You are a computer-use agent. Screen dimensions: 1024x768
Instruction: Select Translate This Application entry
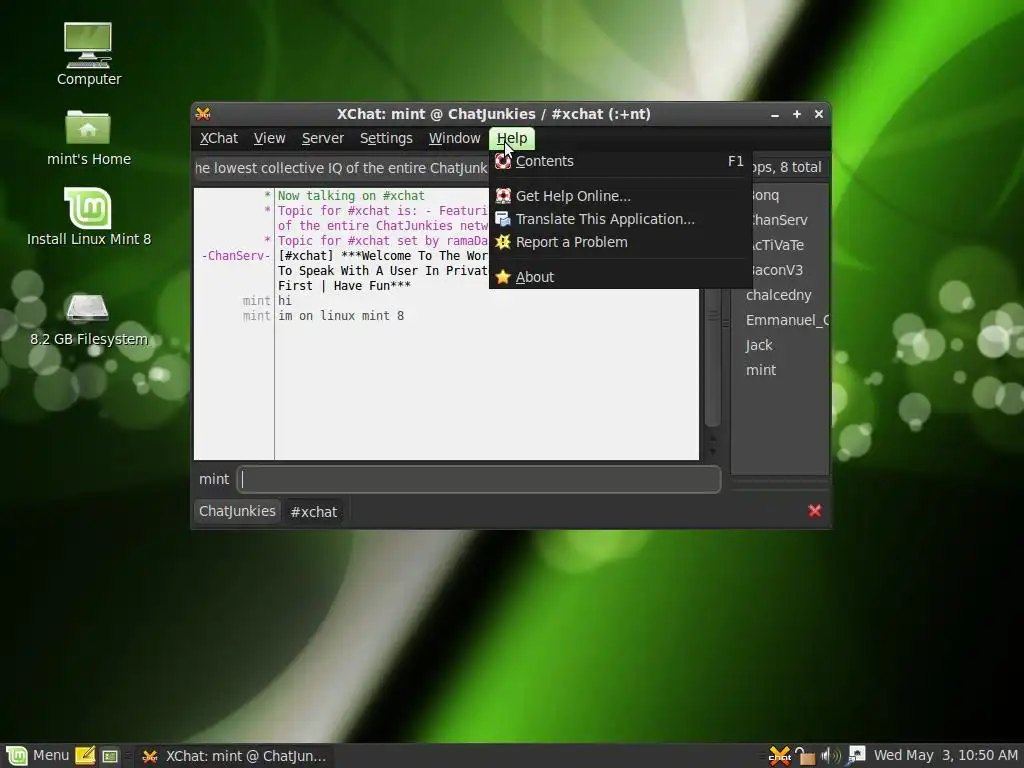click(620, 219)
